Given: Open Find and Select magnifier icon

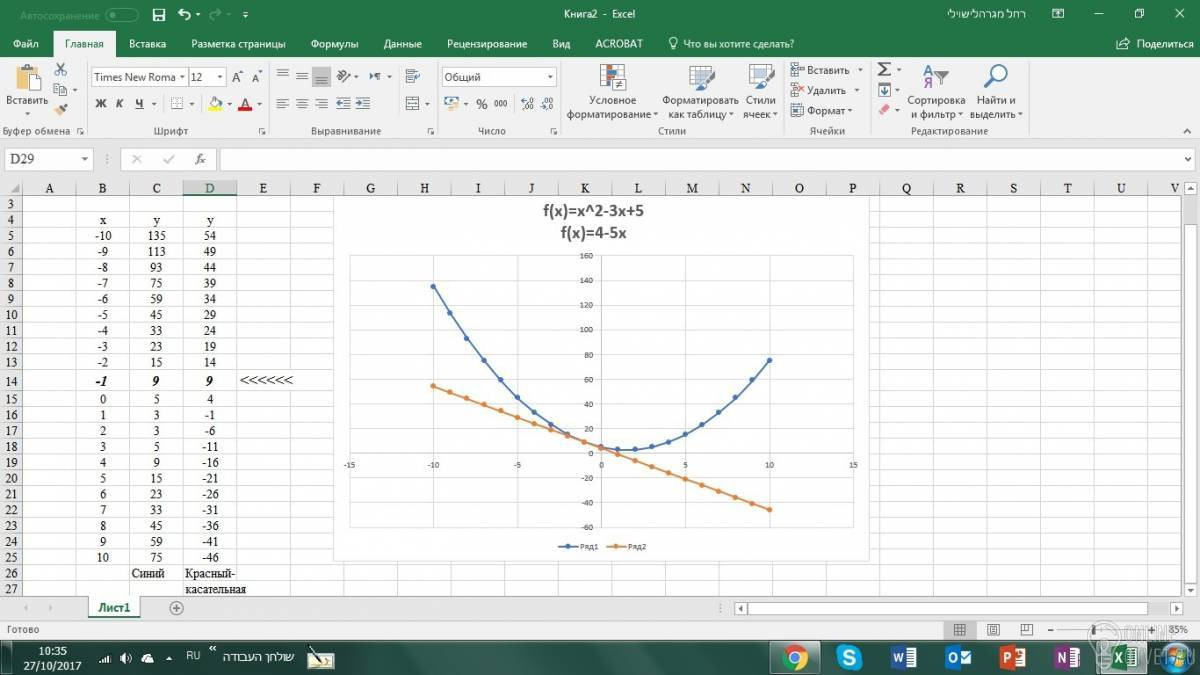Looking at the screenshot, I should pos(996,76).
